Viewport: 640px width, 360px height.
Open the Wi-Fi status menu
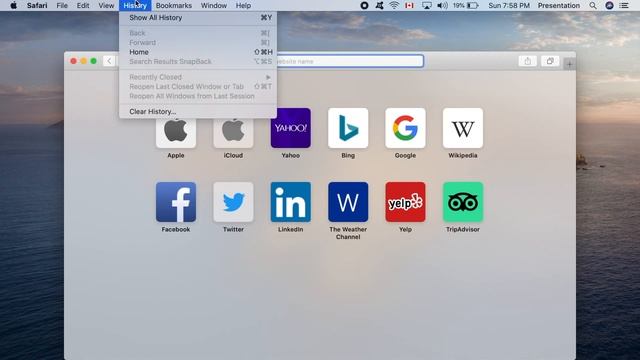point(394,6)
